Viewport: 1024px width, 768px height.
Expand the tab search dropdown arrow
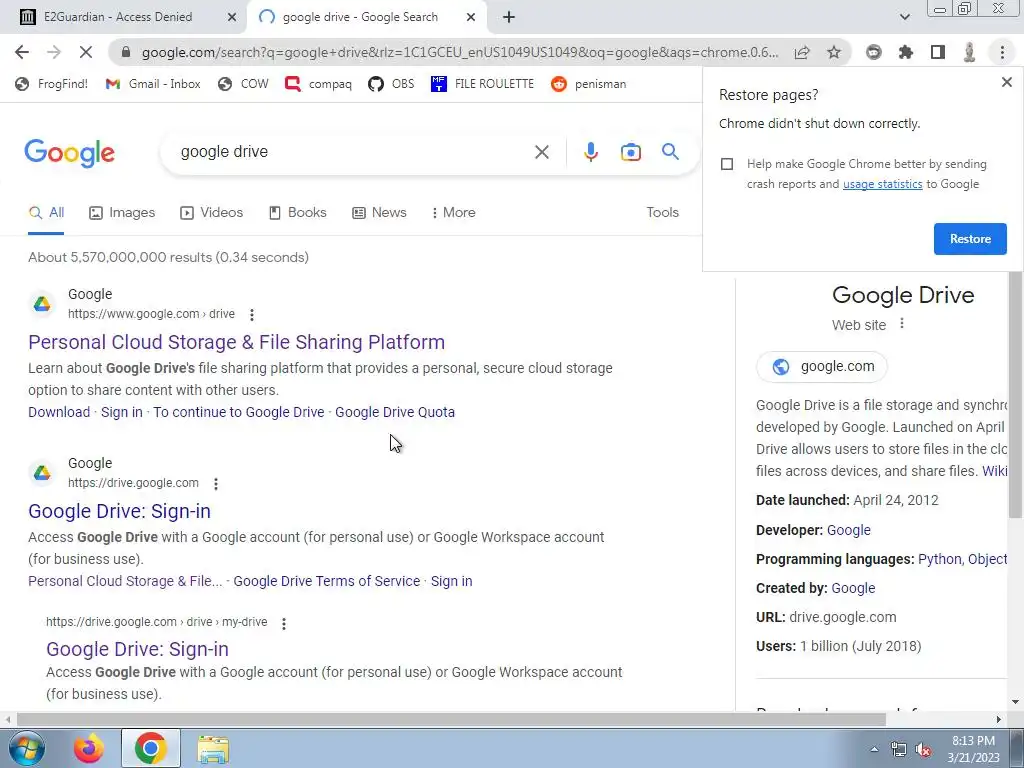click(x=904, y=17)
